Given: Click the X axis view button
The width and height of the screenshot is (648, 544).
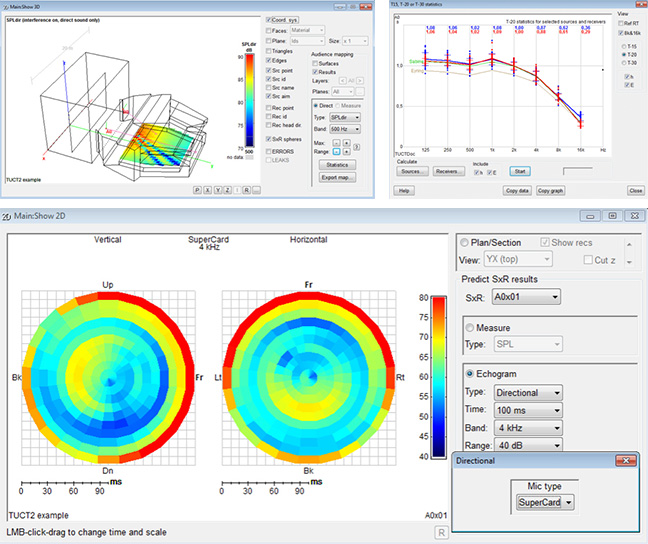Looking at the screenshot, I should point(209,188).
